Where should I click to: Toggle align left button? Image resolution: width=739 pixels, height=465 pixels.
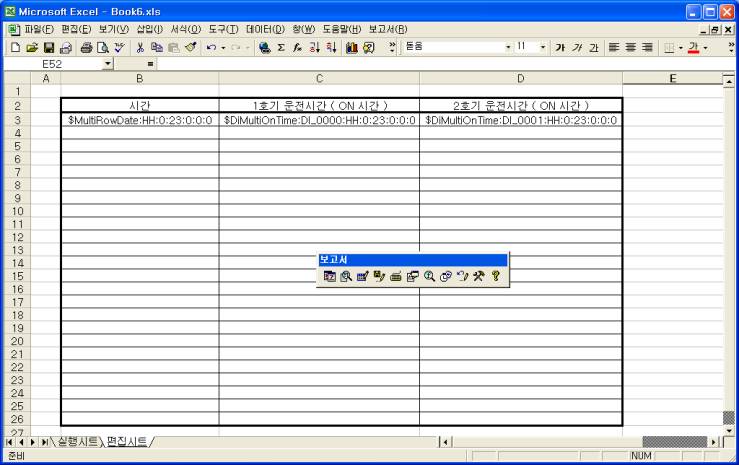[613, 47]
